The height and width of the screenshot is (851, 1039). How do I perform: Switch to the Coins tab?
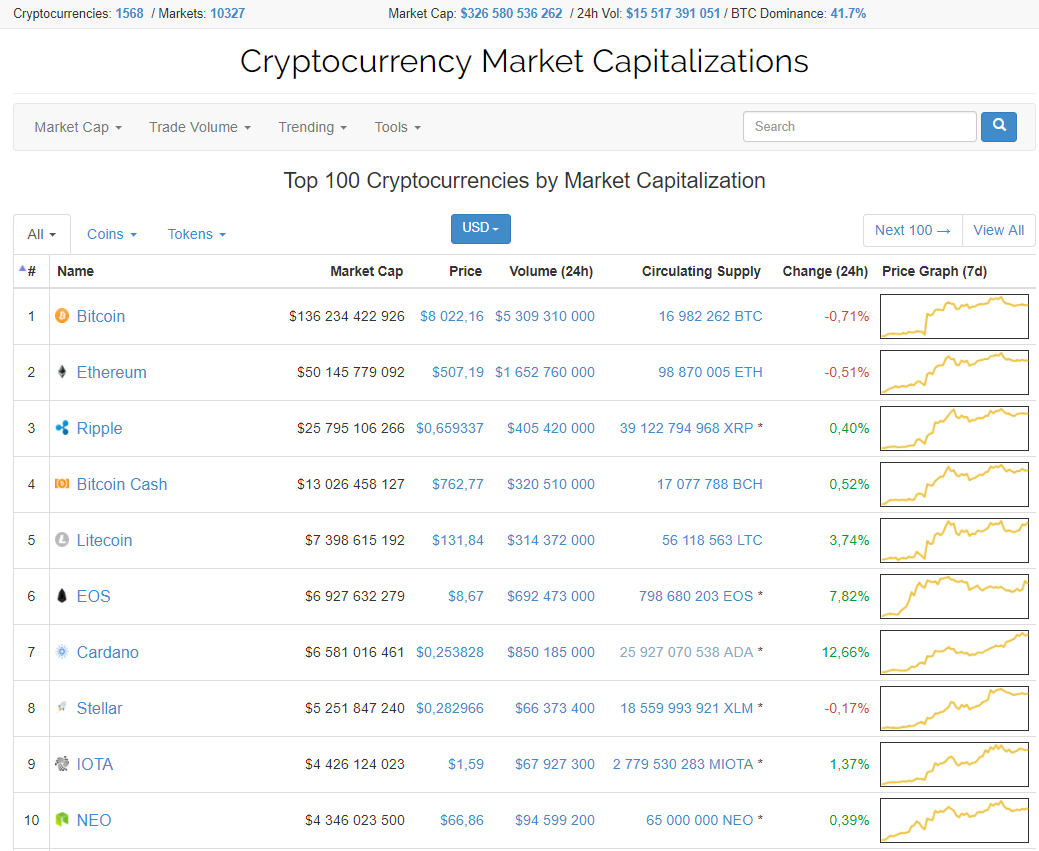111,234
